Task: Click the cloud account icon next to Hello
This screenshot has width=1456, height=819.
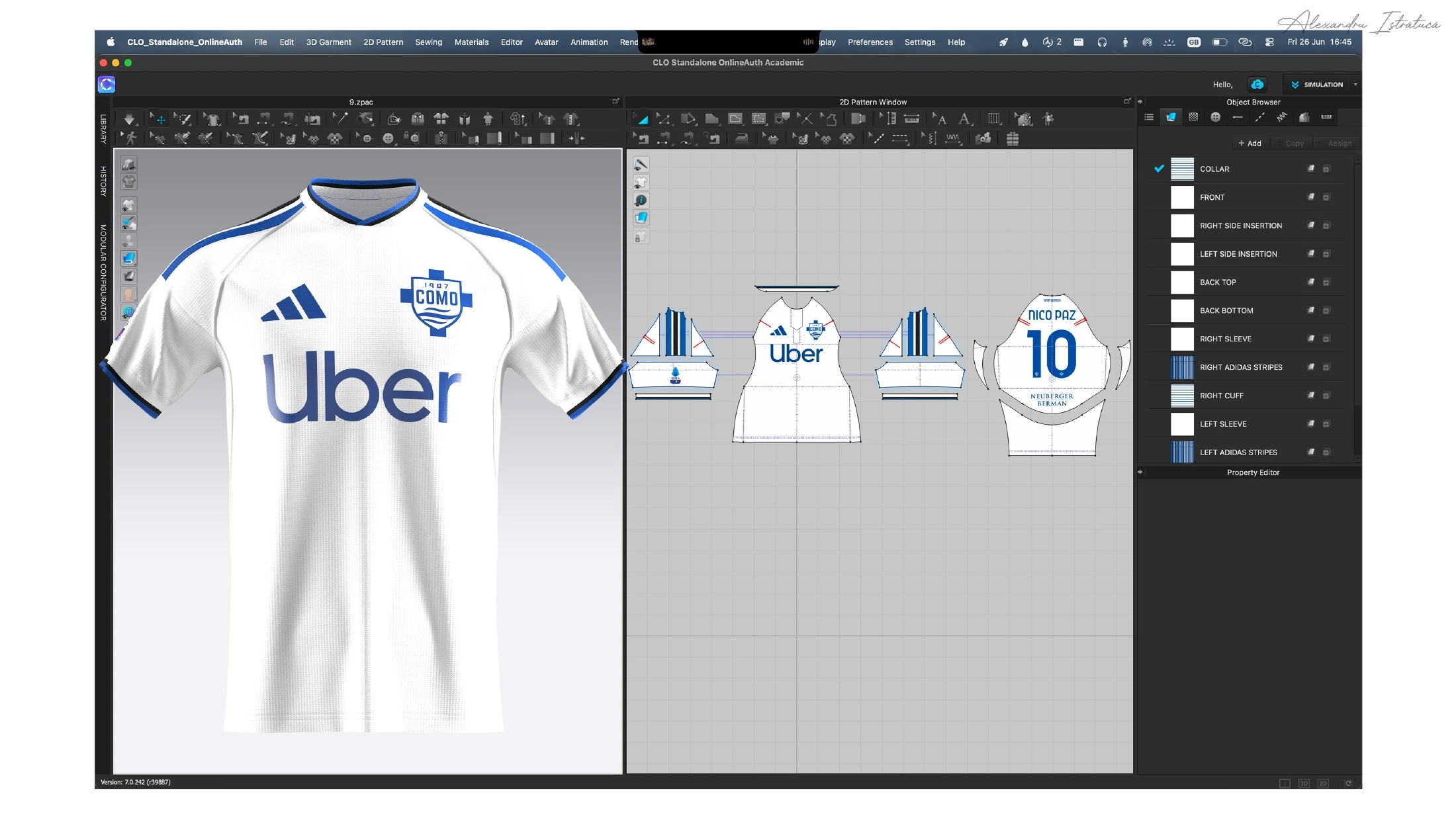Action: [x=1257, y=85]
